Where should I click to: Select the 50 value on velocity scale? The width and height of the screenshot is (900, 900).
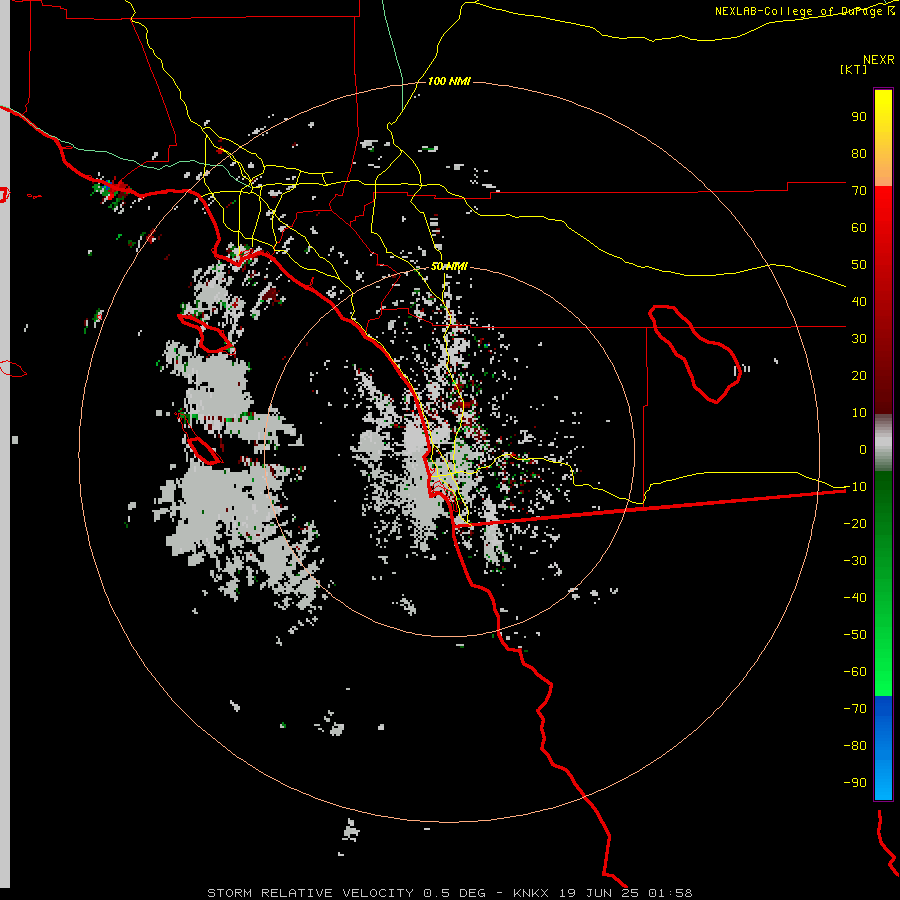[x=859, y=265]
